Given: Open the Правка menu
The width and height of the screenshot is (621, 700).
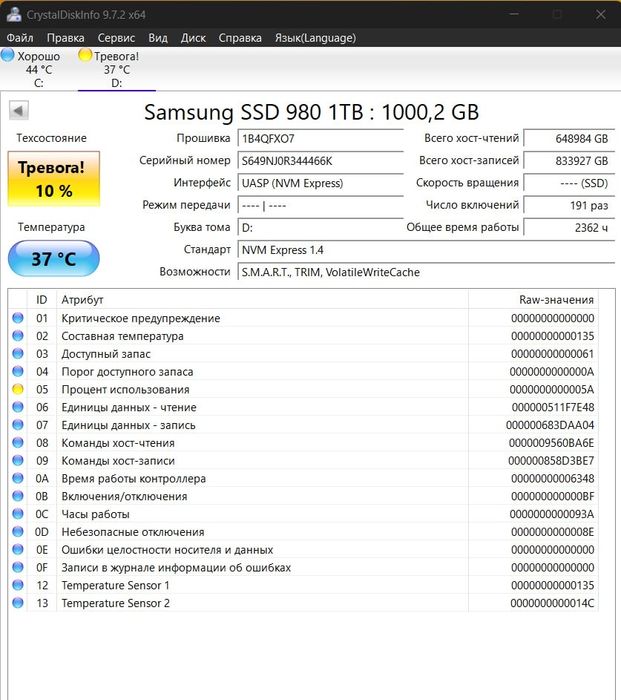Looking at the screenshot, I should pyautogui.click(x=65, y=38).
